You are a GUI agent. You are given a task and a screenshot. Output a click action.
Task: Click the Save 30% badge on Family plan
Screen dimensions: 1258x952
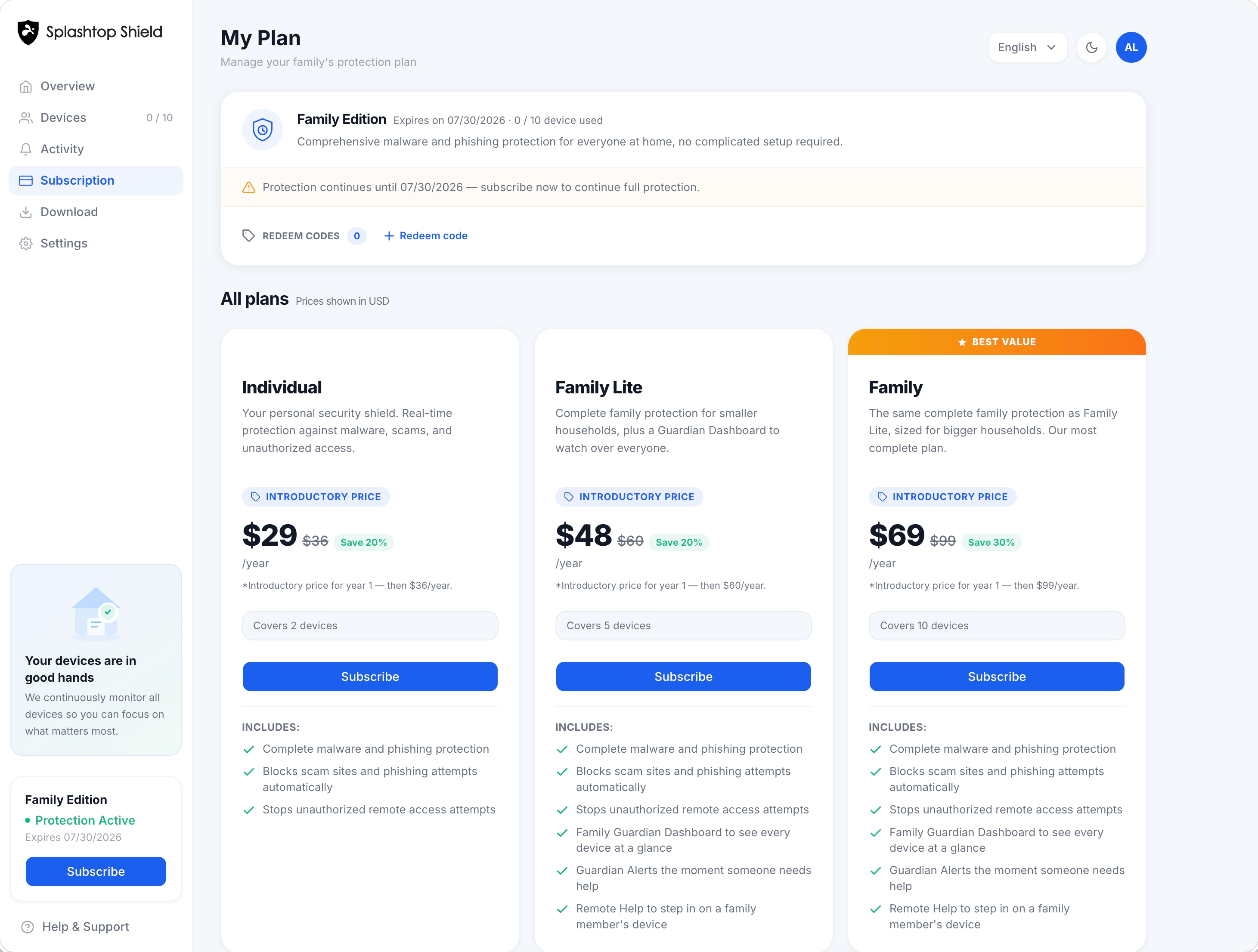[x=991, y=542]
